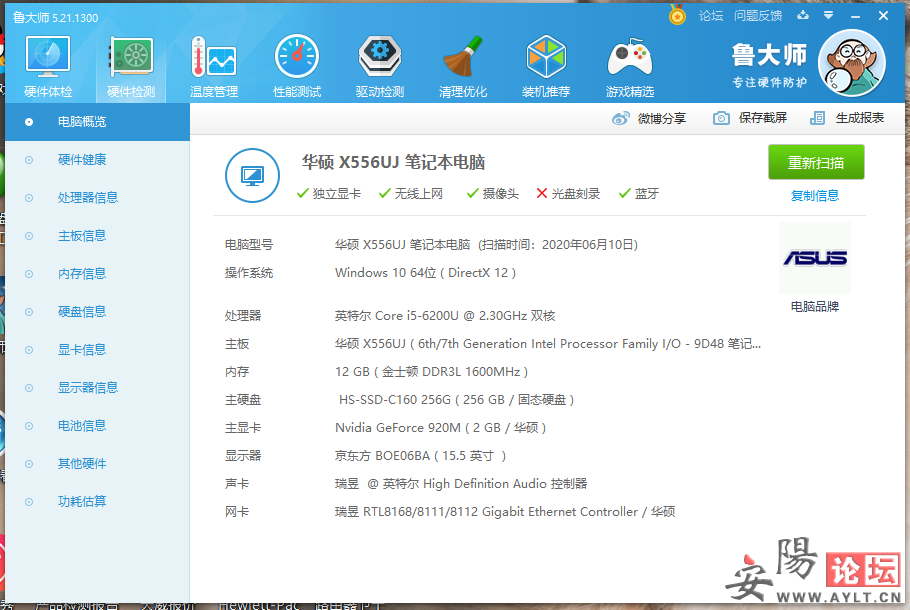
Task: Click the circular computer monitor icon
Action: [252, 175]
